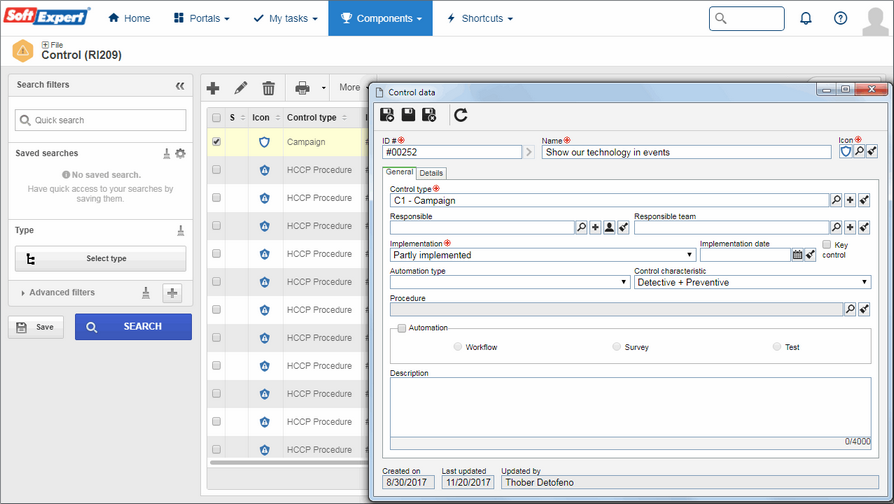This screenshot has width=894, height=504.
Task: Select the Workflow radio button
Action: pos(458,347)
